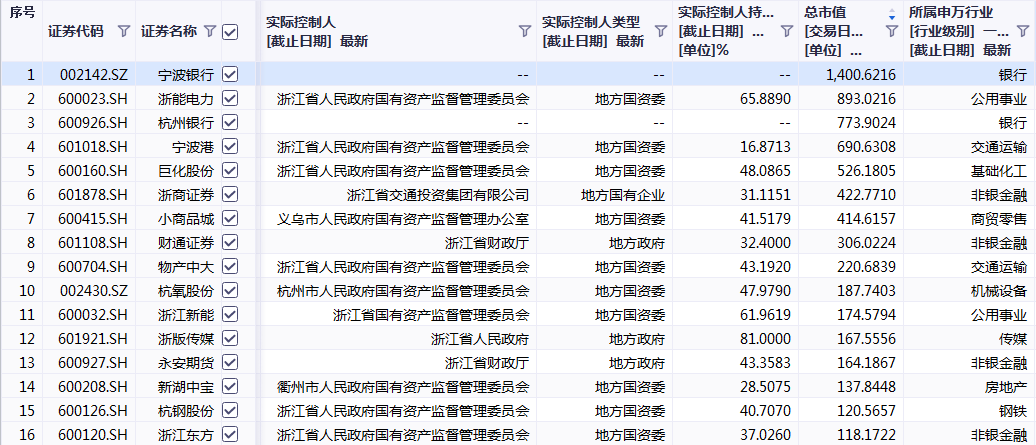
Task: Uncheck the 浙江新能 row checkbox
Action: tap(230, 314)
